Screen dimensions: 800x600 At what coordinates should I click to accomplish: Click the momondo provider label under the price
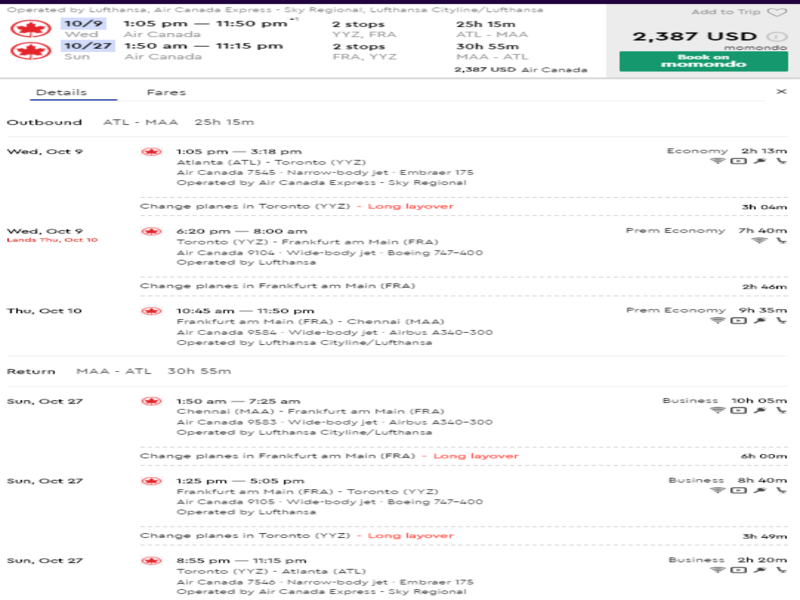point(756,47)
